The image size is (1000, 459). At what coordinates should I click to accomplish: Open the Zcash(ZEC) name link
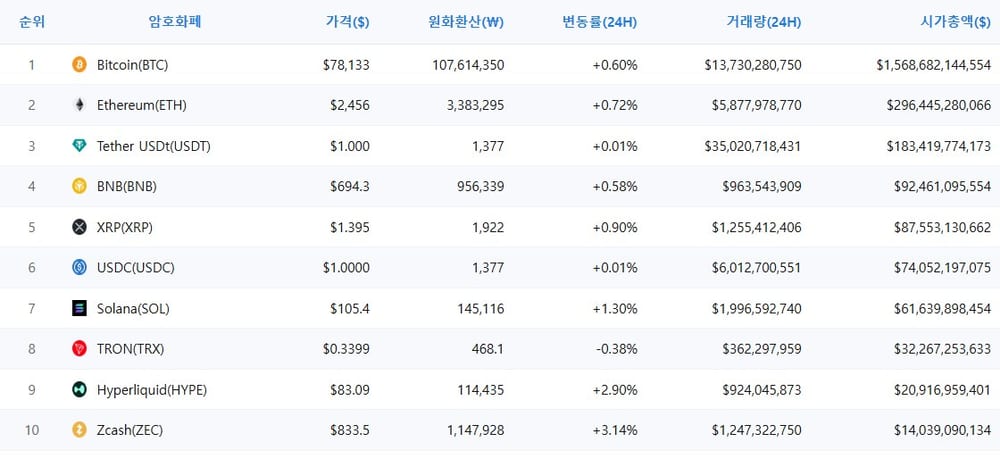tap(130, 431)
